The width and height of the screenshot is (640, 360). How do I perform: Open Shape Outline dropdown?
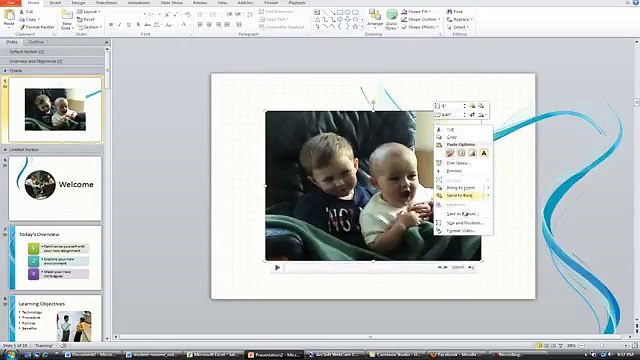pyautogui.click(x=420, y=19)
